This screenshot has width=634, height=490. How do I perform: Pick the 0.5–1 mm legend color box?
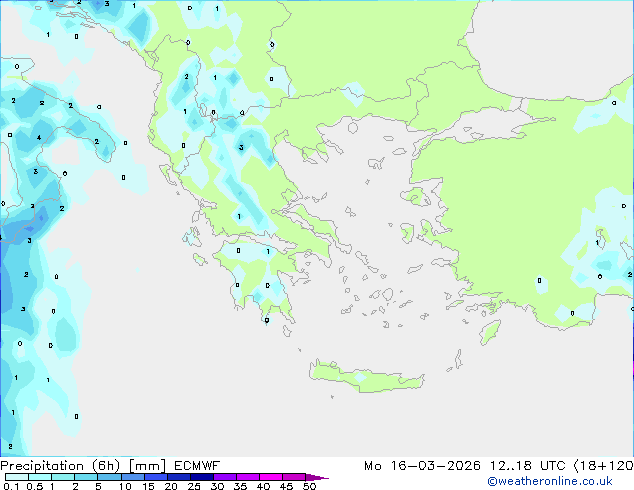40,477
